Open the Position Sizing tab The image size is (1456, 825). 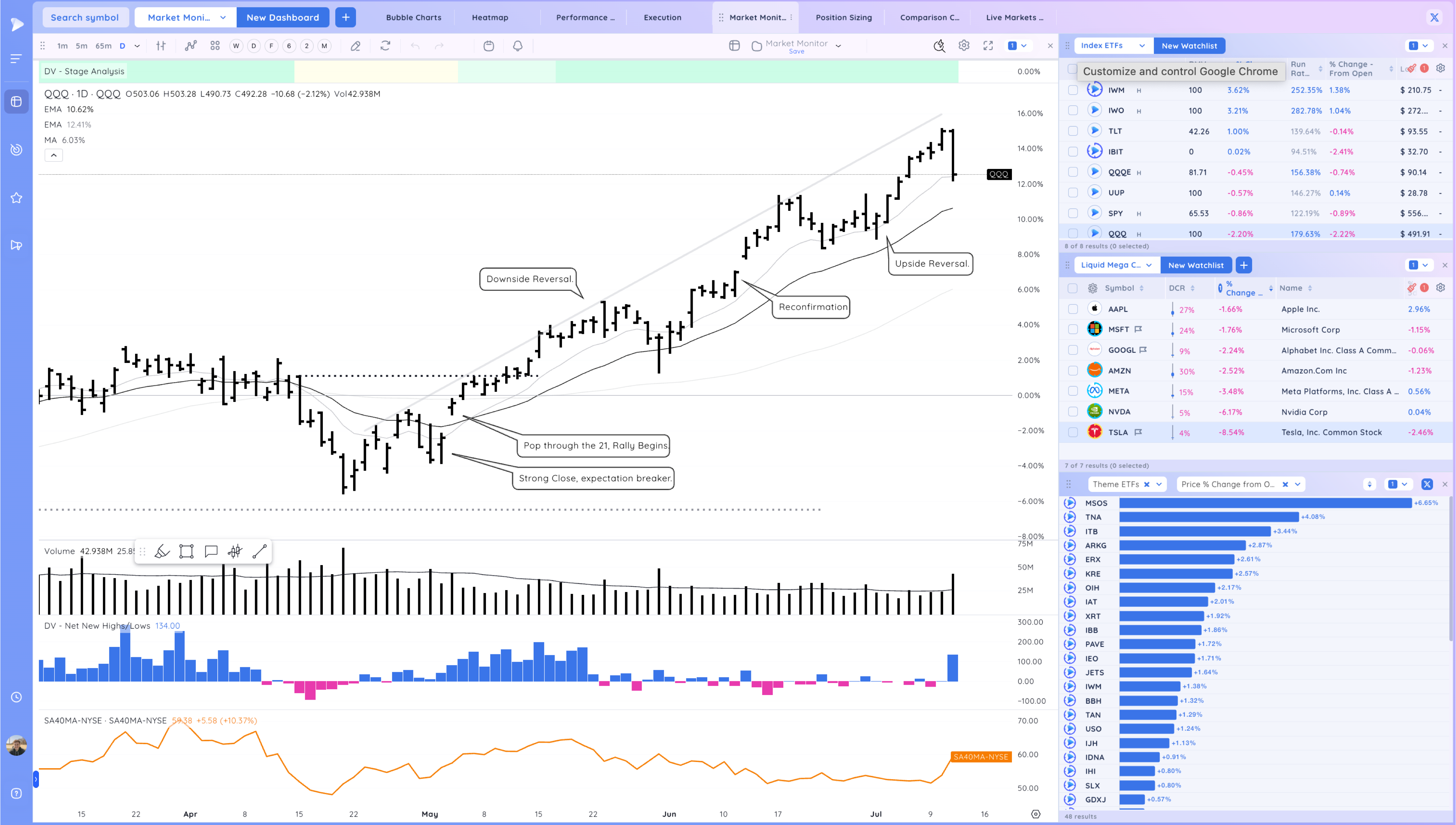tap(843, 17)
